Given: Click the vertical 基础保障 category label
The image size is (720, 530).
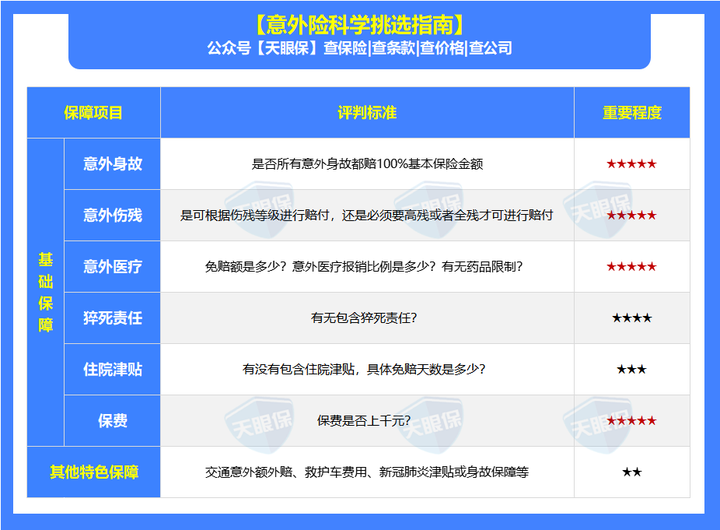Looking at the screenshot, I should 46,292.
